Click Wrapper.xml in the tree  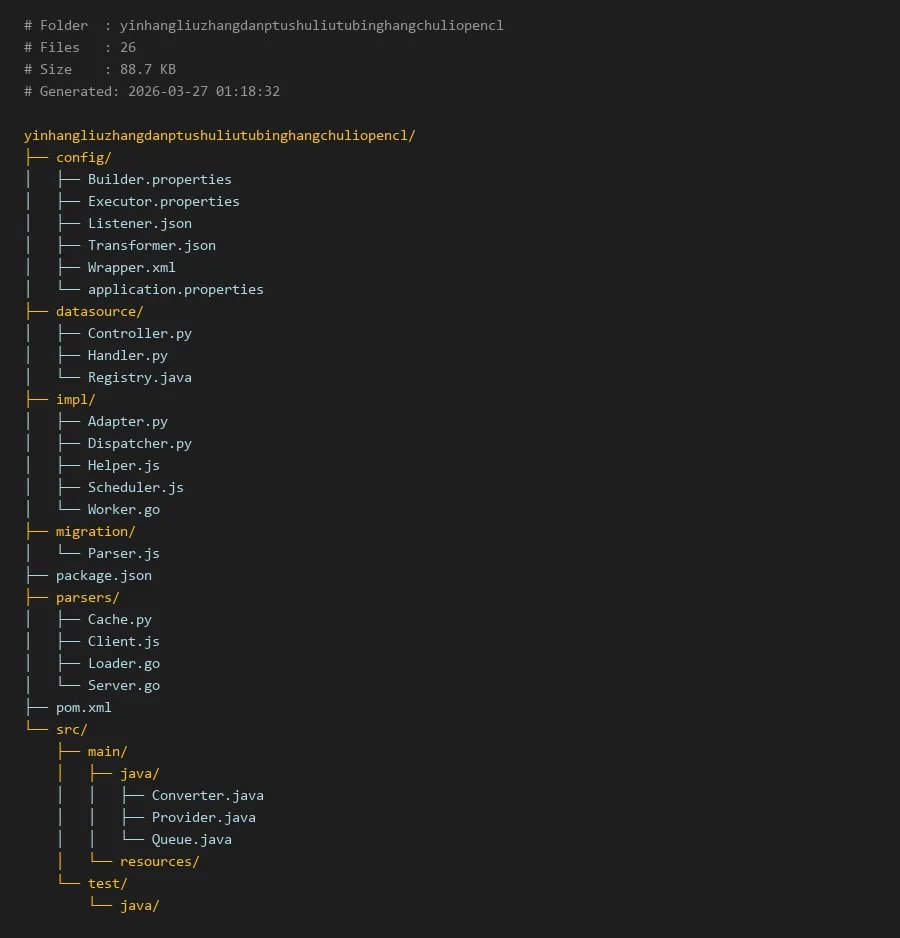[131, 268]
